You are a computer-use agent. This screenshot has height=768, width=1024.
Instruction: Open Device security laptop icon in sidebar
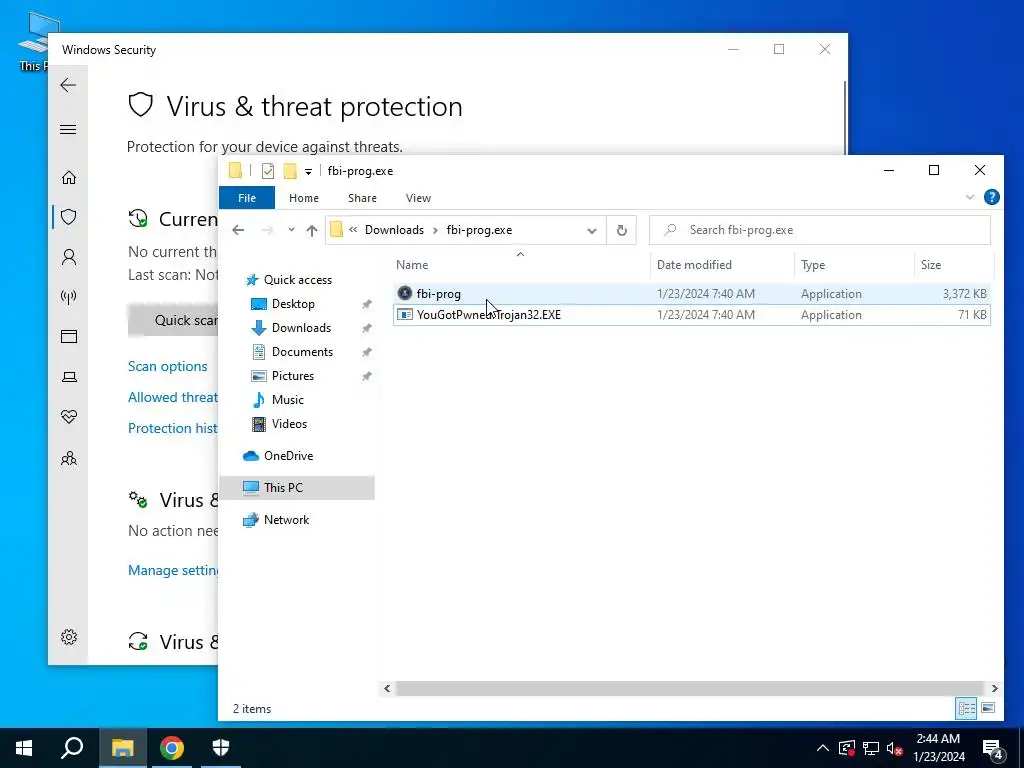[x=69, y=377]
